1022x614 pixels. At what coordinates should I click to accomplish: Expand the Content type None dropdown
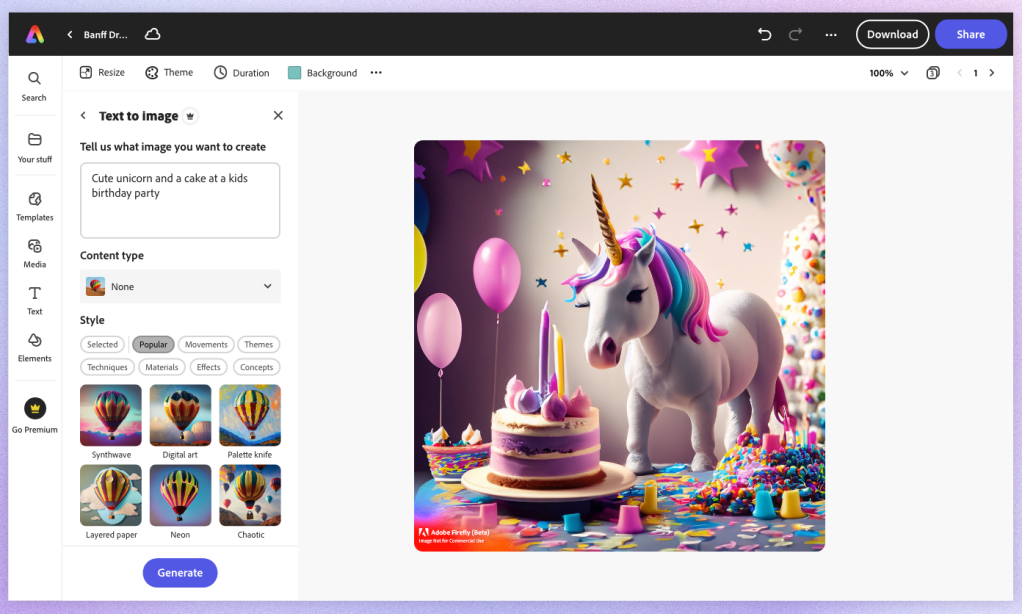coord(180,286)
